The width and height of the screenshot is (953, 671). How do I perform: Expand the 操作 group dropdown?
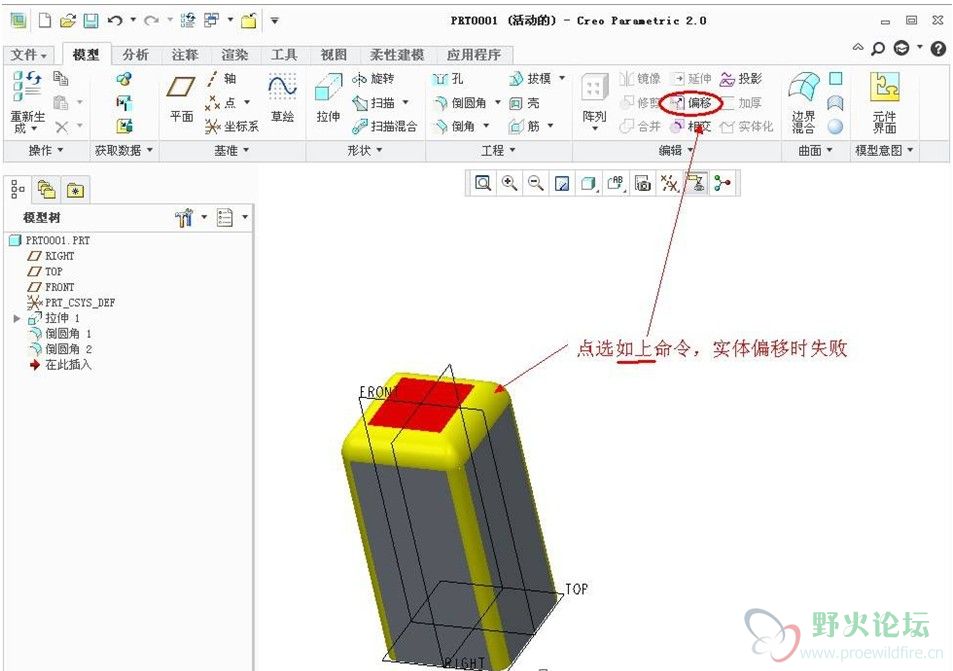tap(46, 150)
